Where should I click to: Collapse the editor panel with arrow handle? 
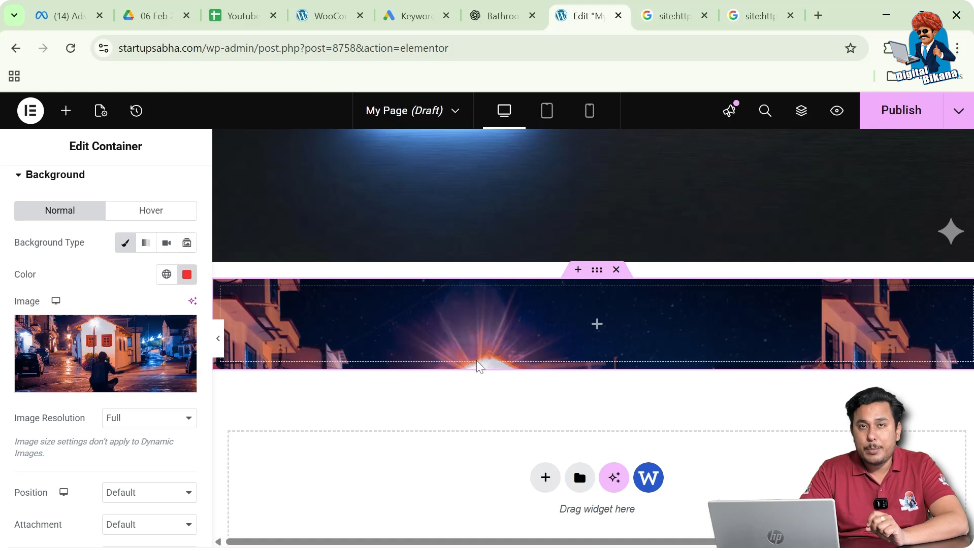point(218,339)
